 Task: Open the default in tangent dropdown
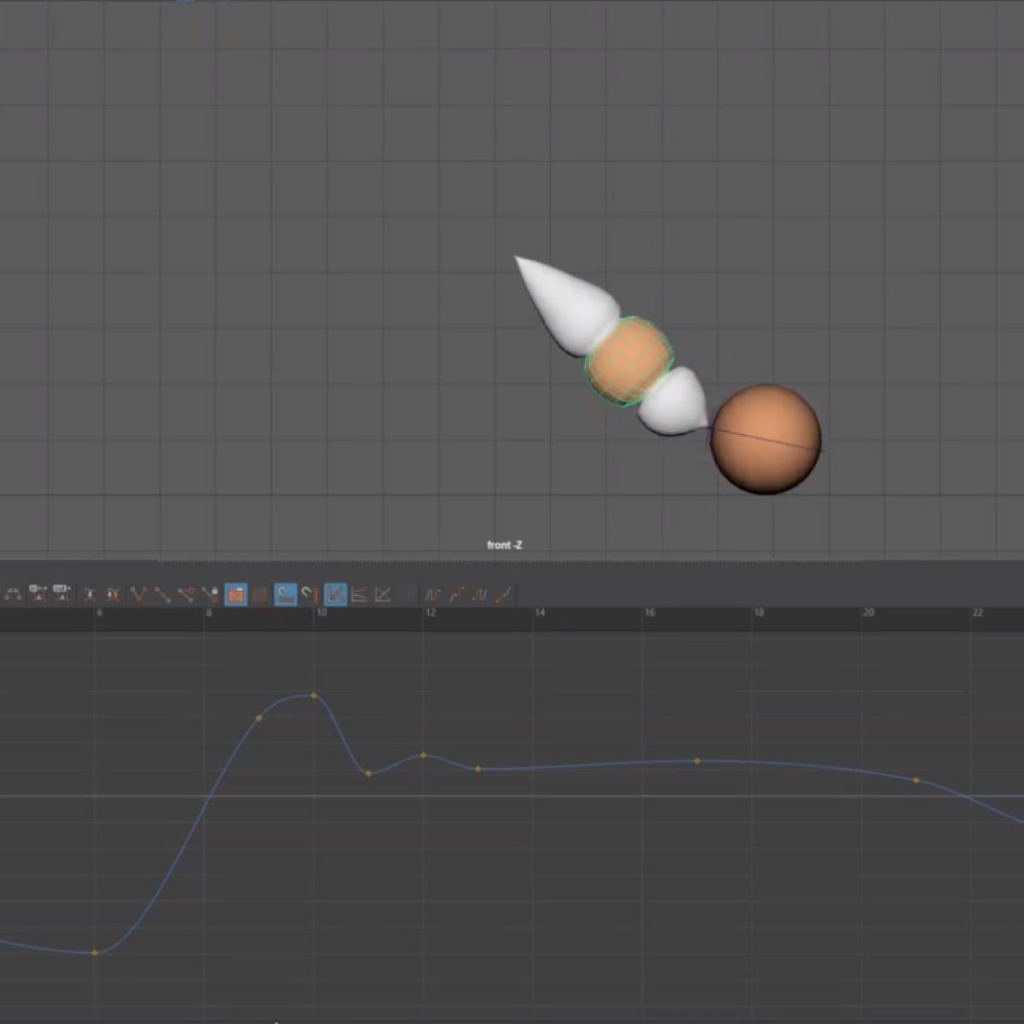38,594
